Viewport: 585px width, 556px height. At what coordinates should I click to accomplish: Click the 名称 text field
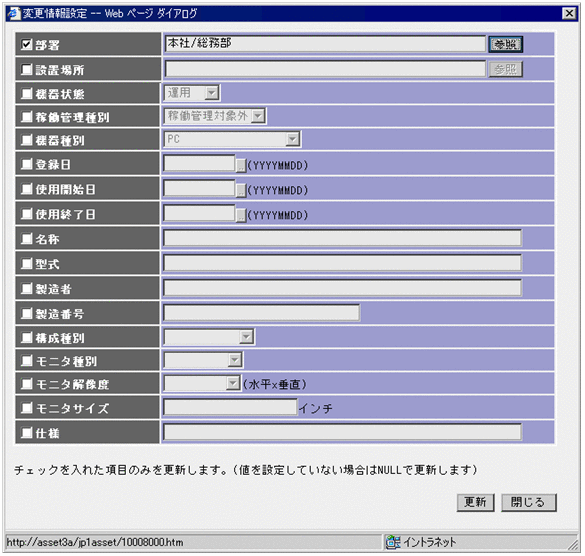[x=342, y=238]
